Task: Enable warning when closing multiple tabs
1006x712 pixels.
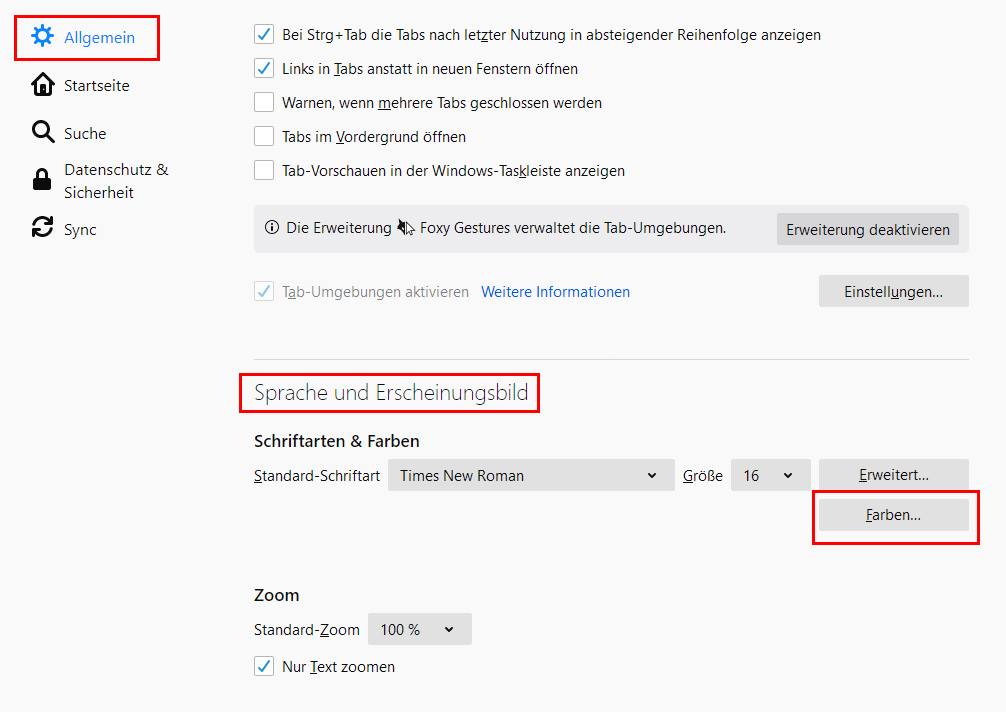Action: [264, 103]
